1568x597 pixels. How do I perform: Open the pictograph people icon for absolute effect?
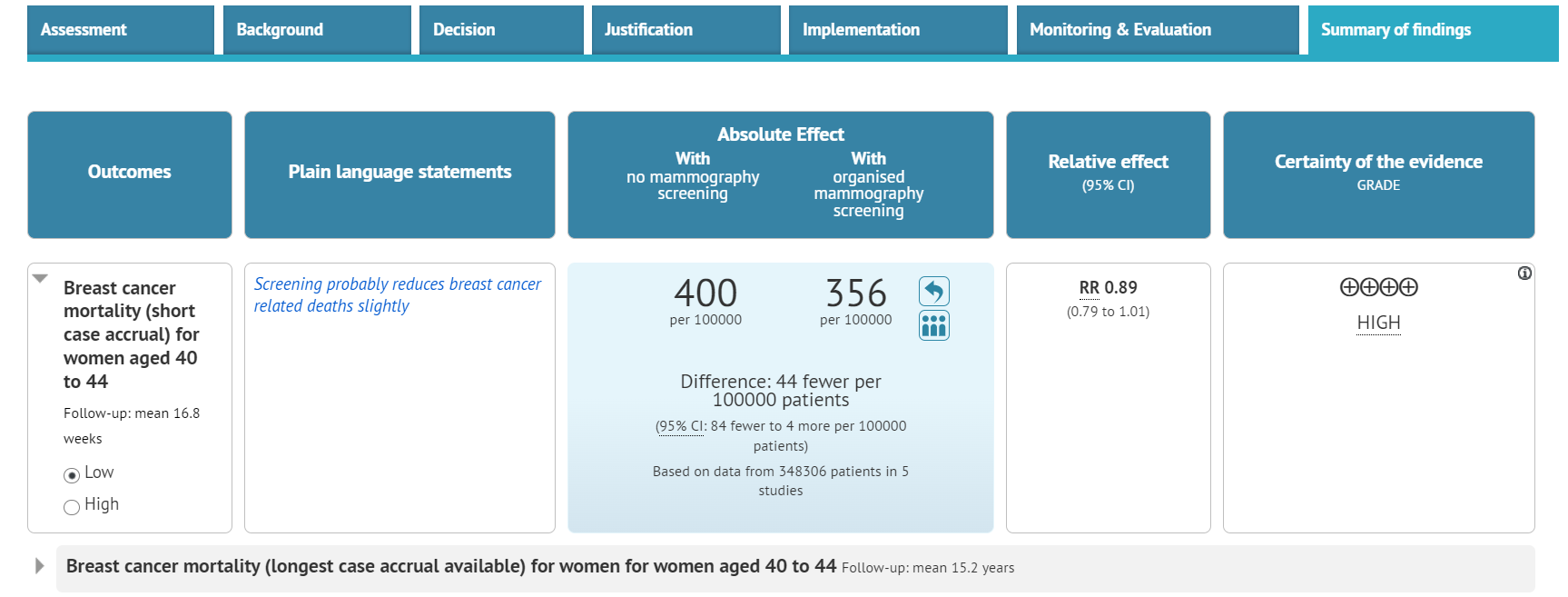(934, 325)
